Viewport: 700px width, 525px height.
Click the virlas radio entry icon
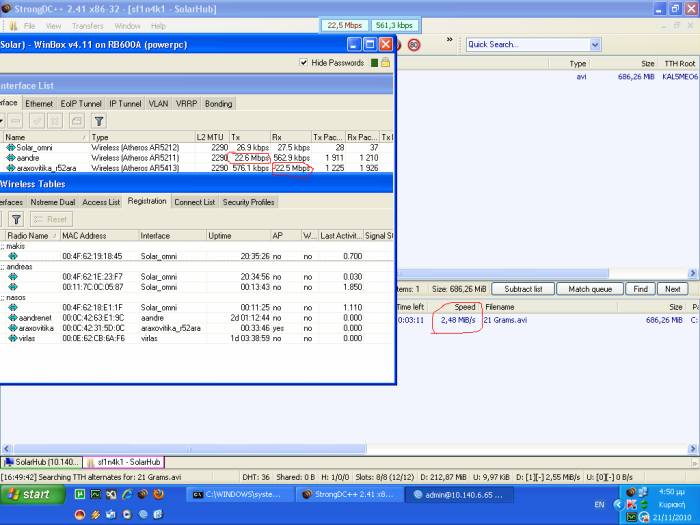tap(12, 338)
